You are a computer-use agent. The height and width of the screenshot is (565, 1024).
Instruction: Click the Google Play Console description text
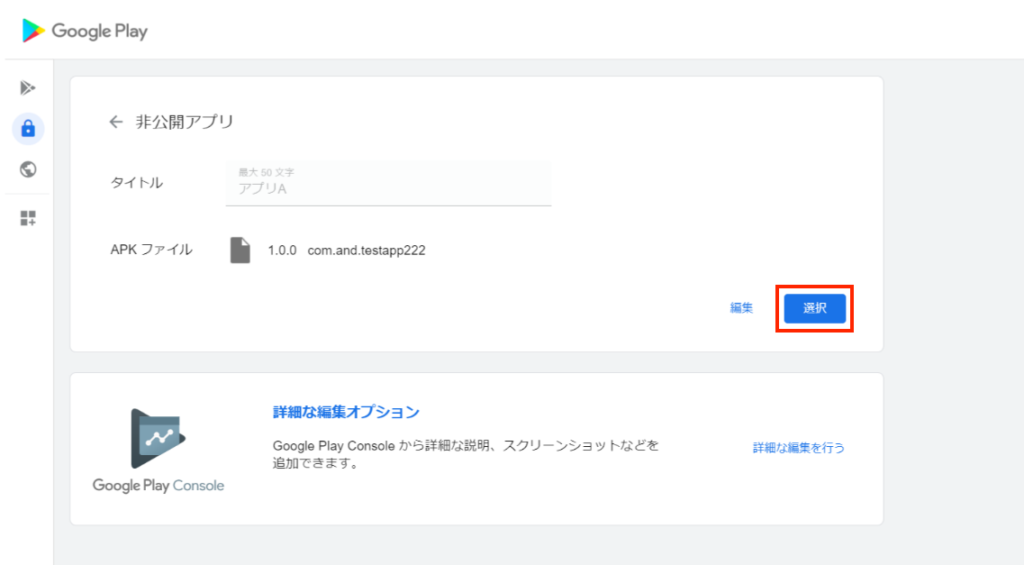point(465,454)
